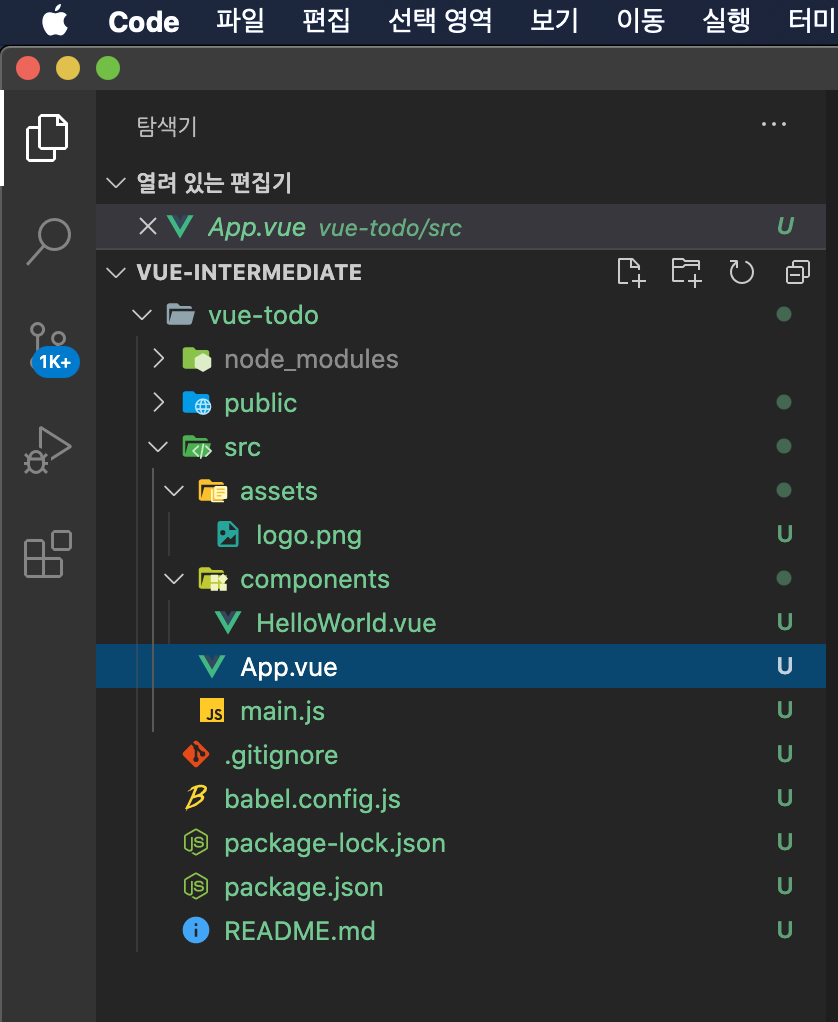Open the 보기 menu

click(x=555, y=21)
